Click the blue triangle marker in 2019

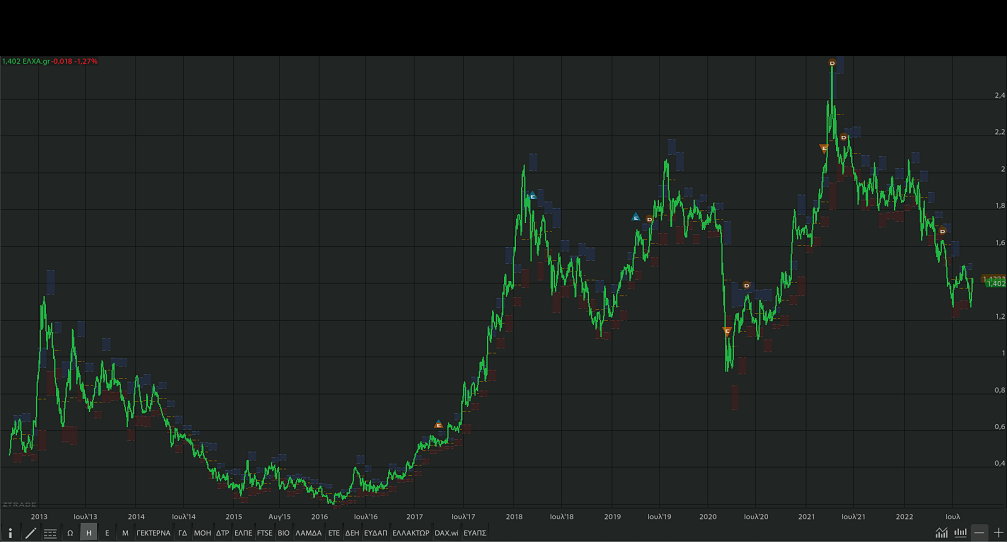click(636, 217)
